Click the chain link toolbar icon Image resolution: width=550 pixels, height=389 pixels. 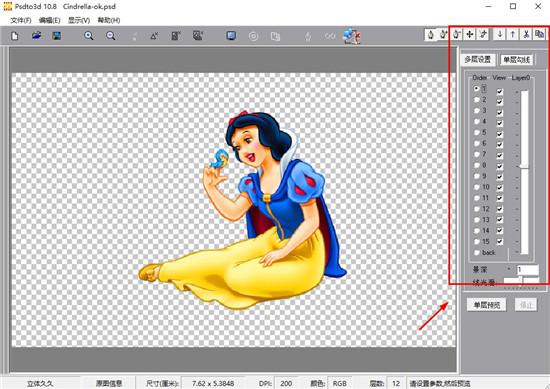330,36
